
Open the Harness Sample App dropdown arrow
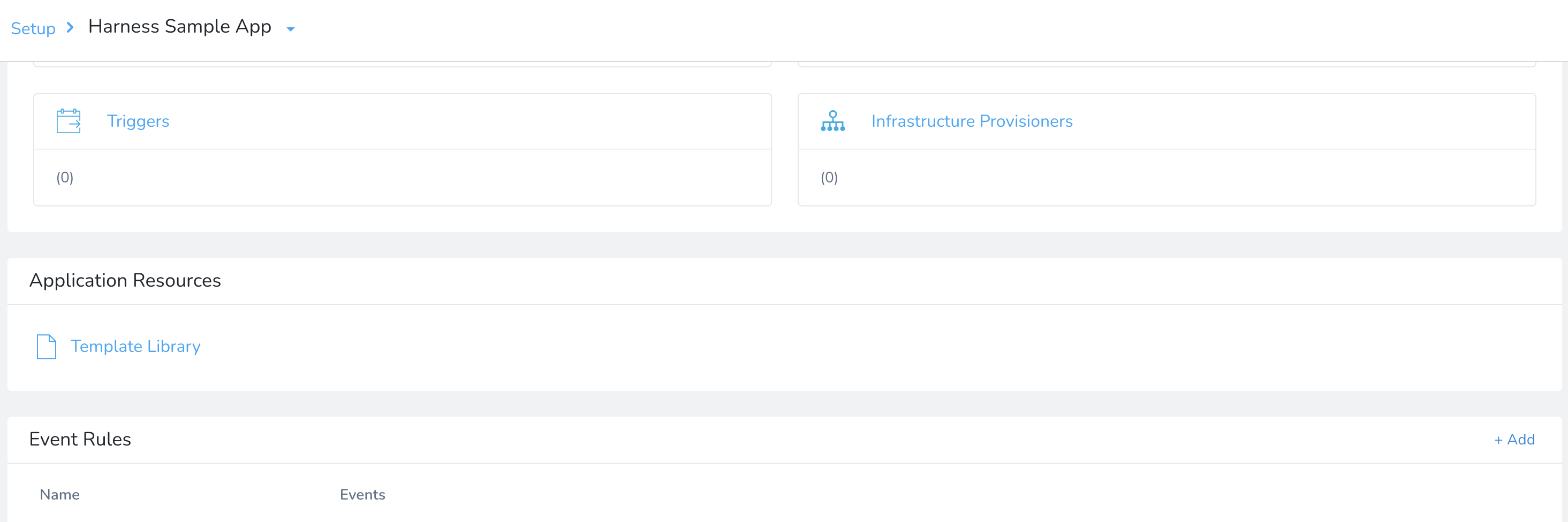[290, 28]
